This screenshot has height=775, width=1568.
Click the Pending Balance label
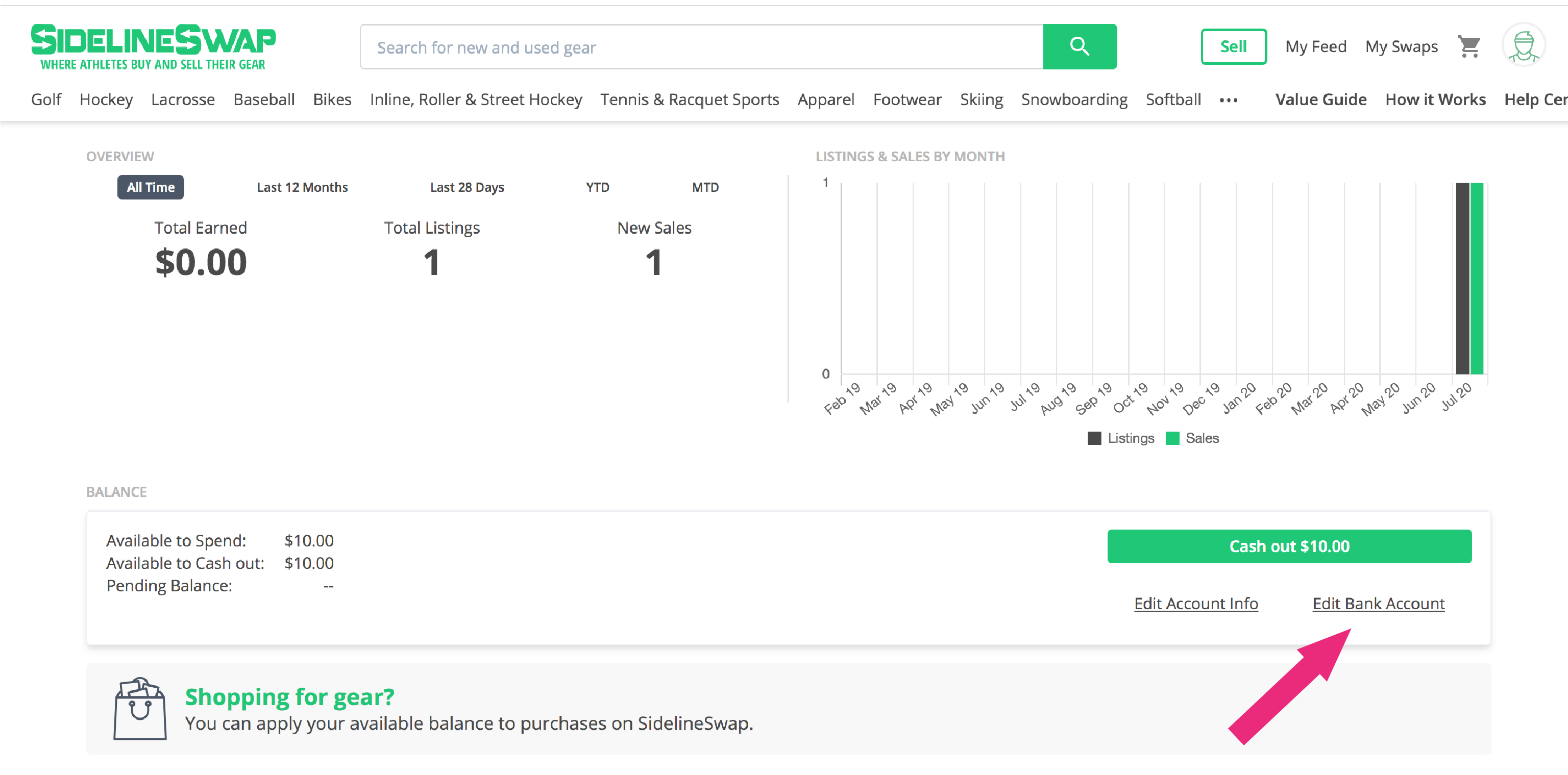pos(169,586)
